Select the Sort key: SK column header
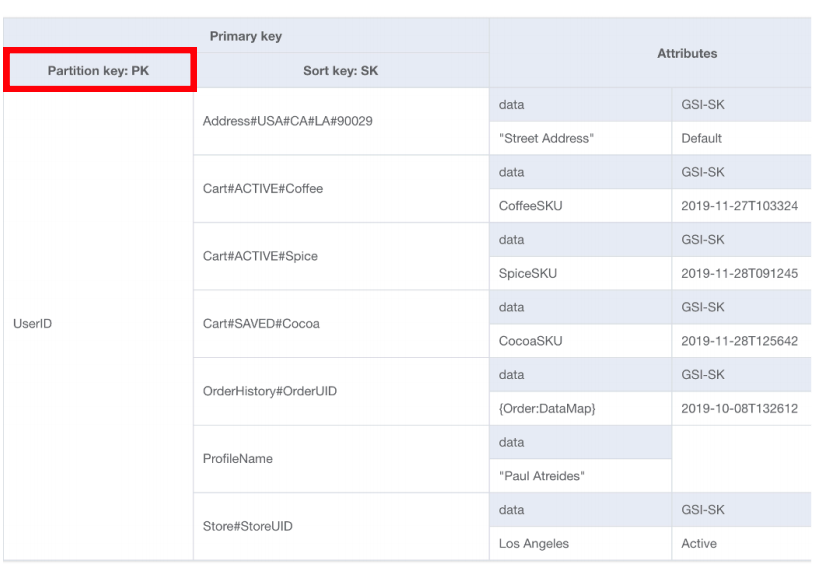This screenshot has height=566, width=818. 340,71
